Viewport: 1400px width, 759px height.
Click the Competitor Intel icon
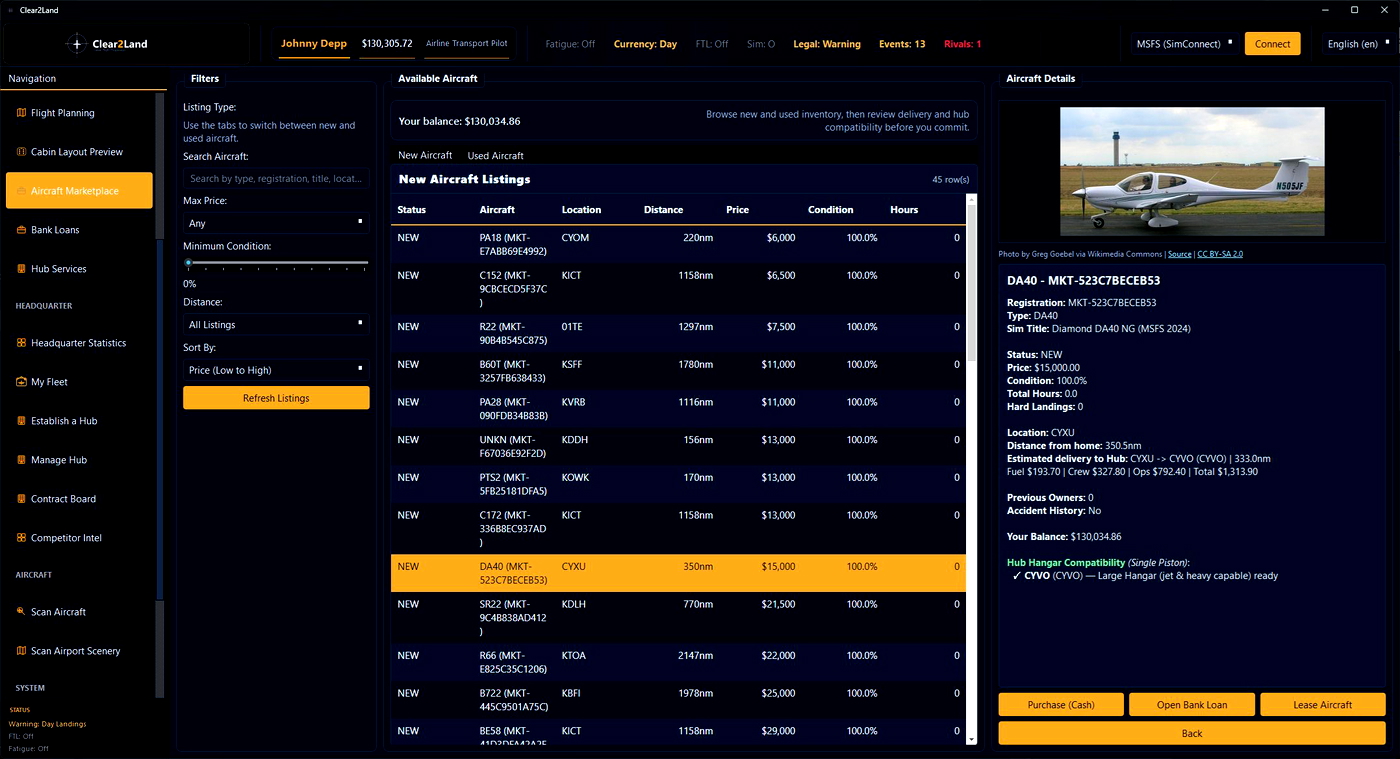(x=22, y=538)
